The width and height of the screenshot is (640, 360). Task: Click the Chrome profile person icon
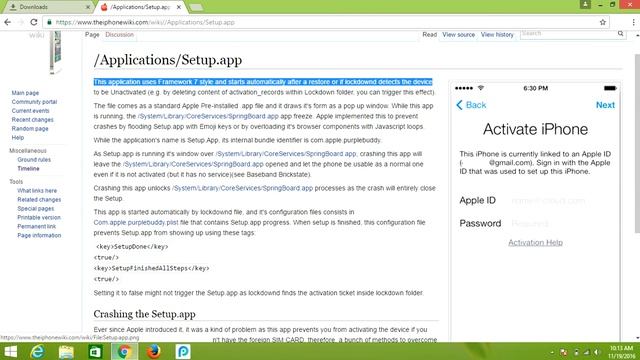coord(585,4)
